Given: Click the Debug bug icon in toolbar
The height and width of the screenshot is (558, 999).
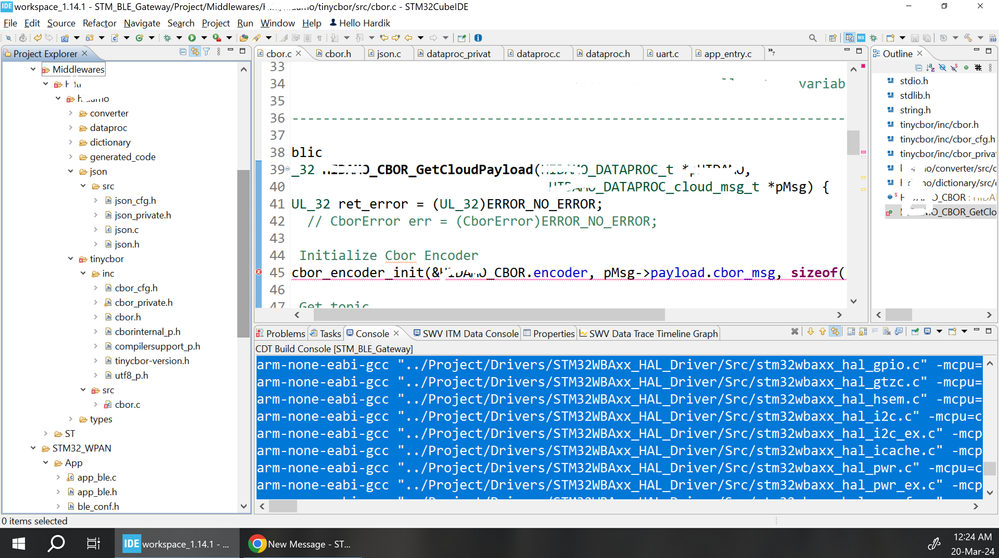Looking at the screenshot, I should [167, 38].
